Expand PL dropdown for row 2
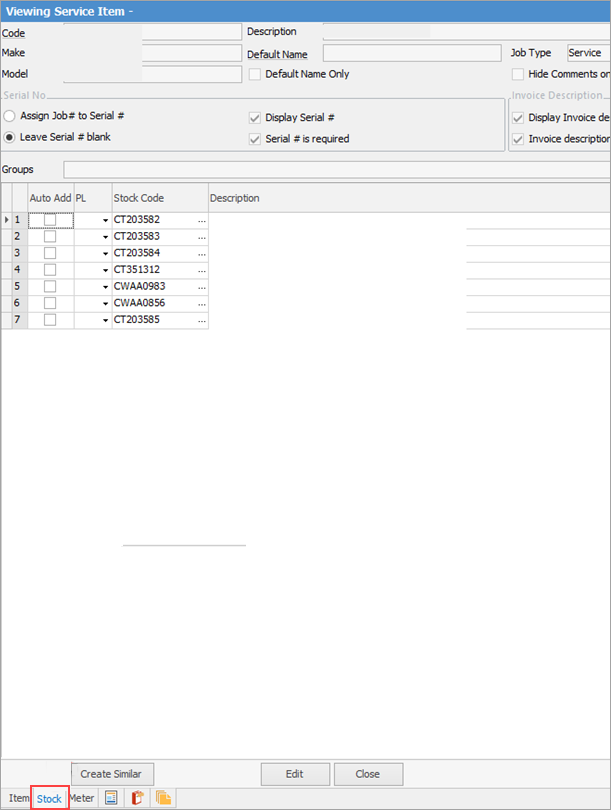The width and height of the screenshot is (611, 810). point(105,237)
